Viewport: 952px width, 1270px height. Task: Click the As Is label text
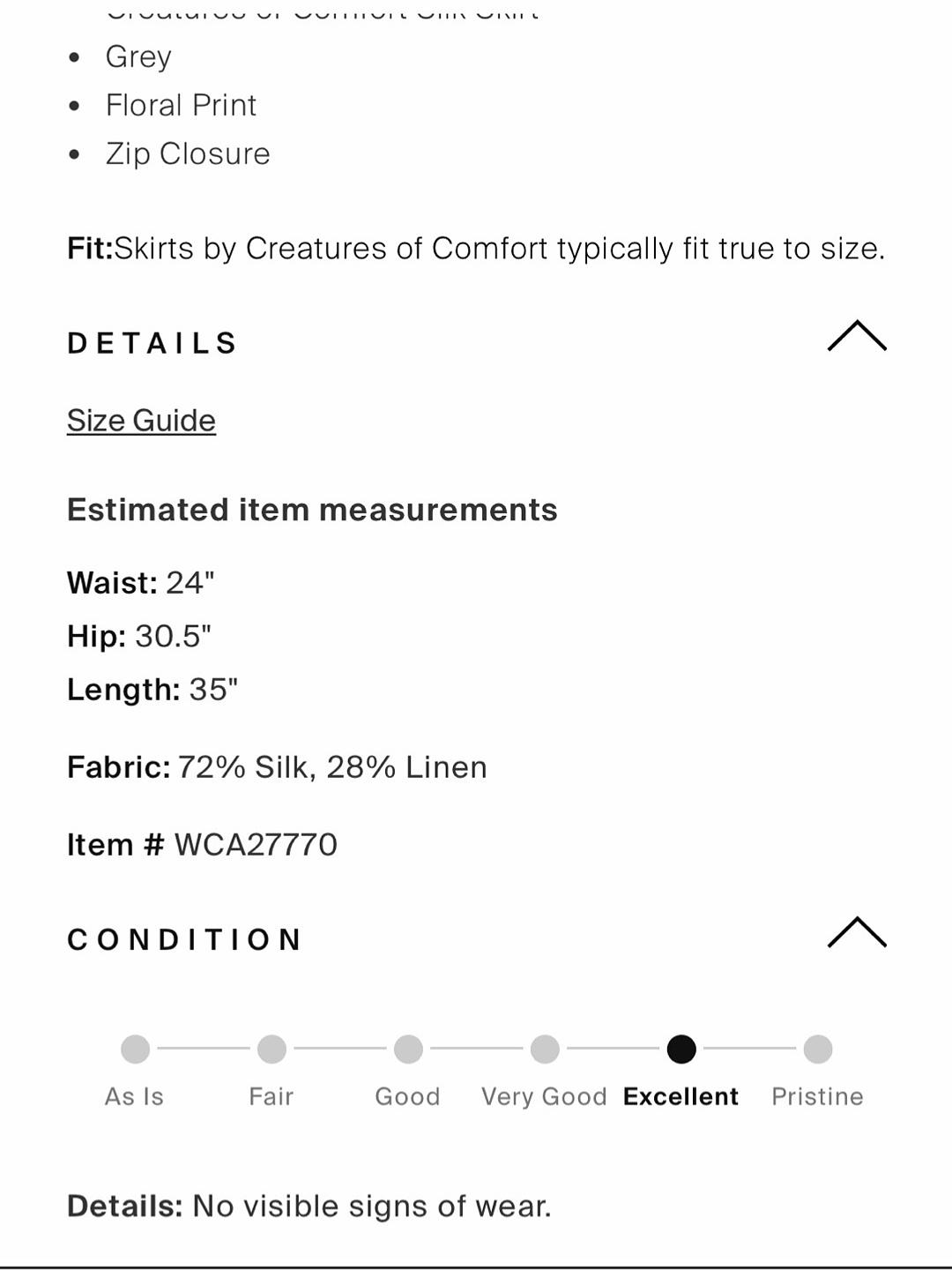(x=134, y=1096)
